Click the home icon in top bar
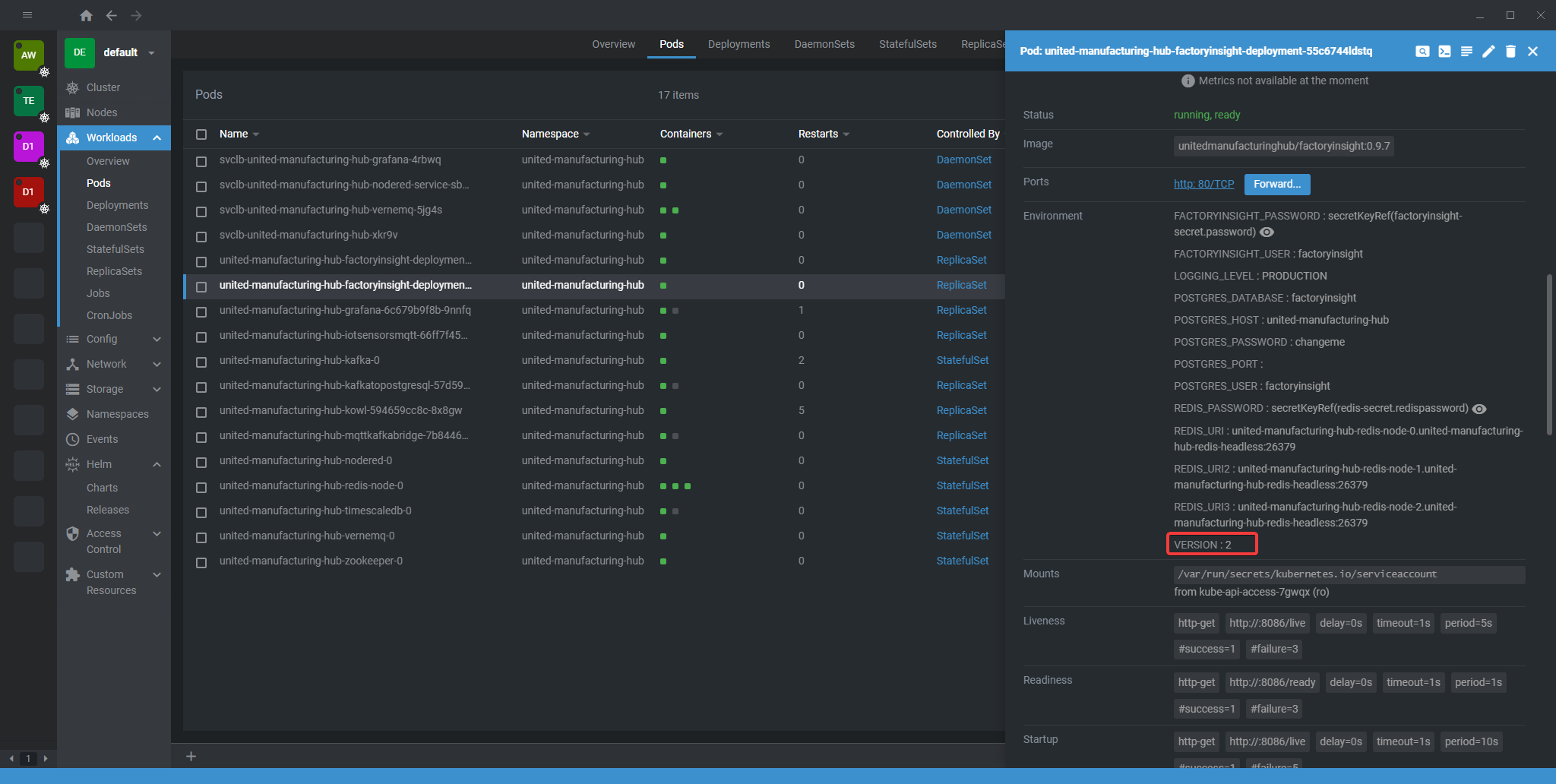 pos(86,15)
